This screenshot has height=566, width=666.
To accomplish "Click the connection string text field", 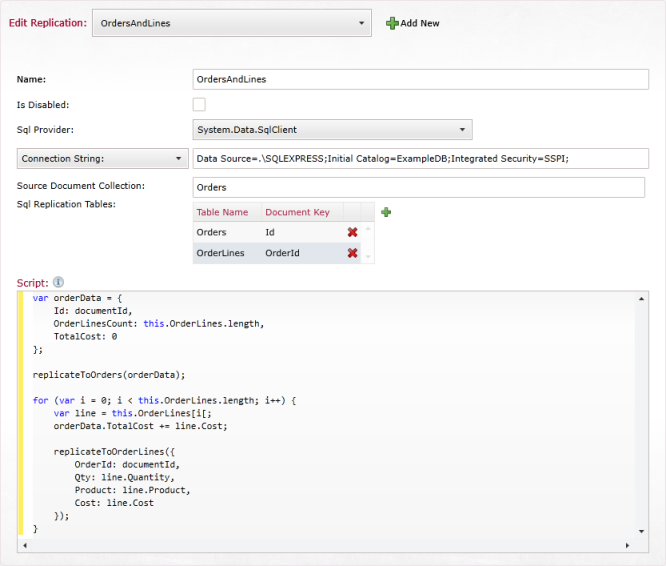I will 420,158.
